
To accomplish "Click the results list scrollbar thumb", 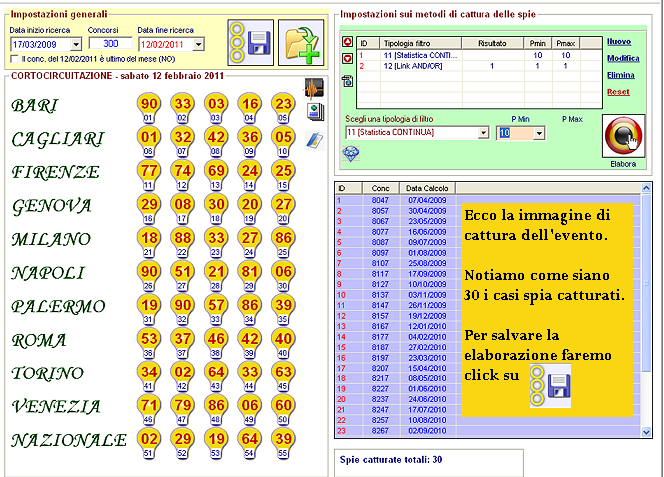I will point(646,283).
